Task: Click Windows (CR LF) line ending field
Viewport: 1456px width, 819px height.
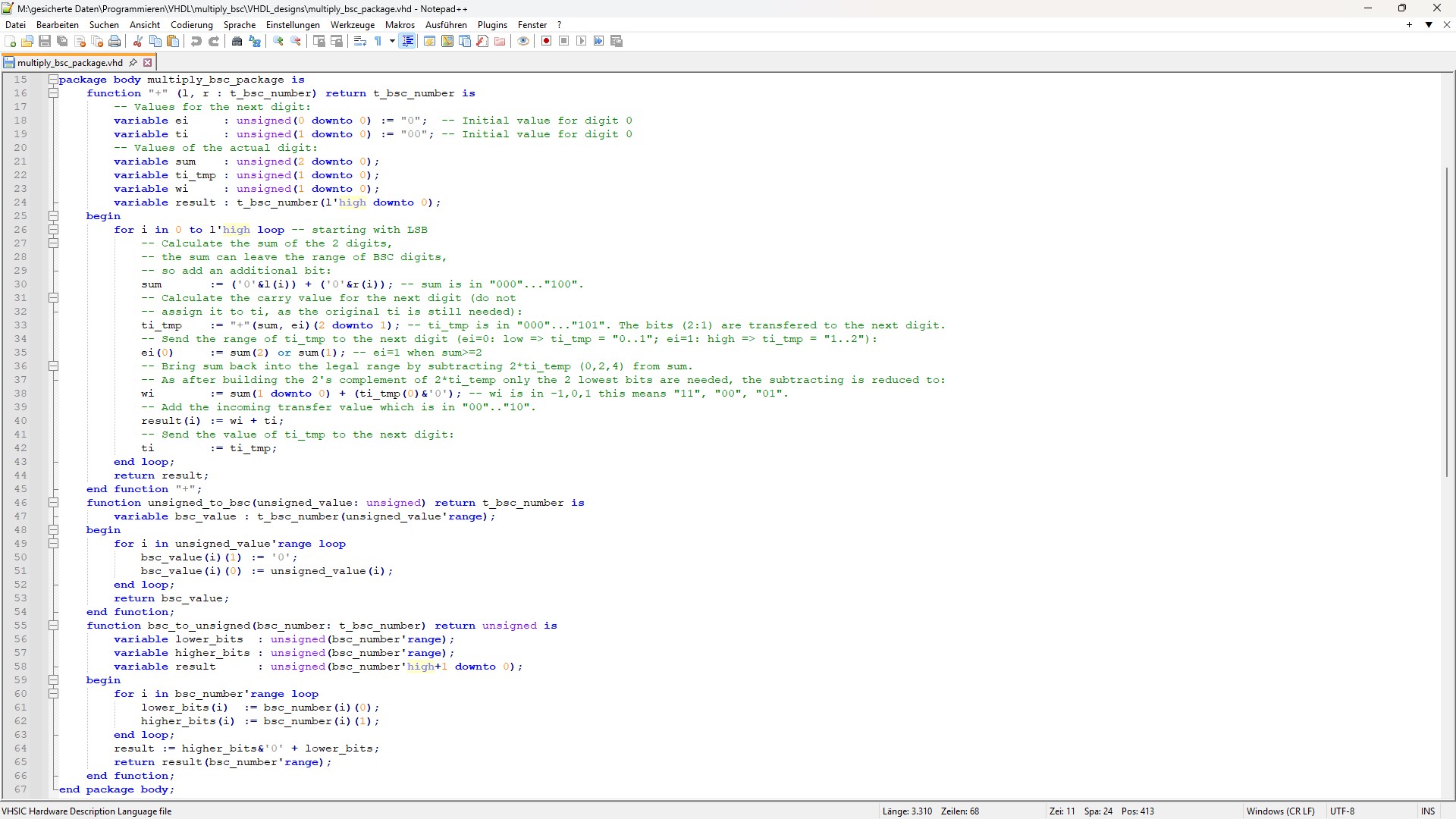Action: click(1280, 811)
